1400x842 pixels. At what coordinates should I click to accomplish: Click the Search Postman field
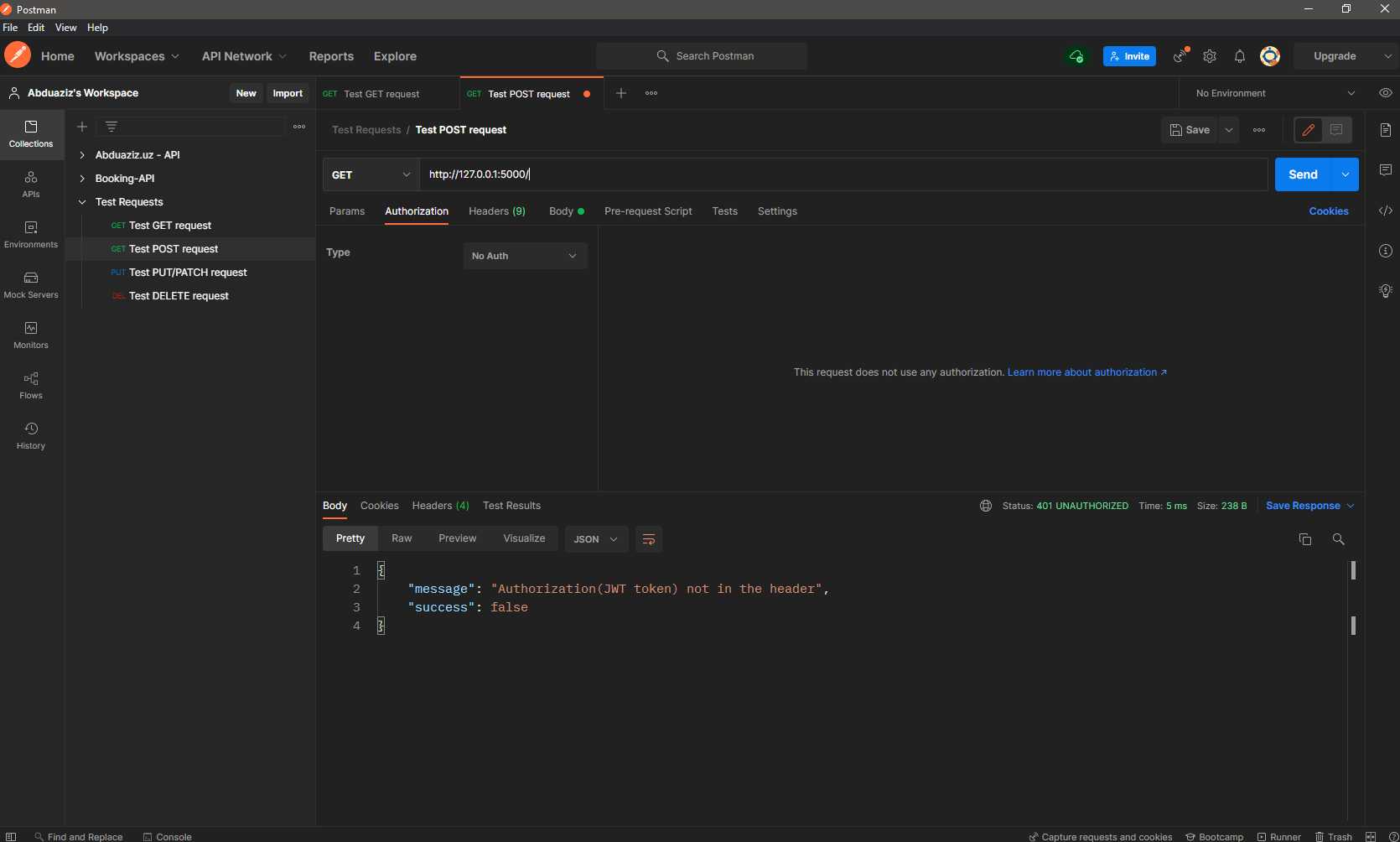[702, 56]
